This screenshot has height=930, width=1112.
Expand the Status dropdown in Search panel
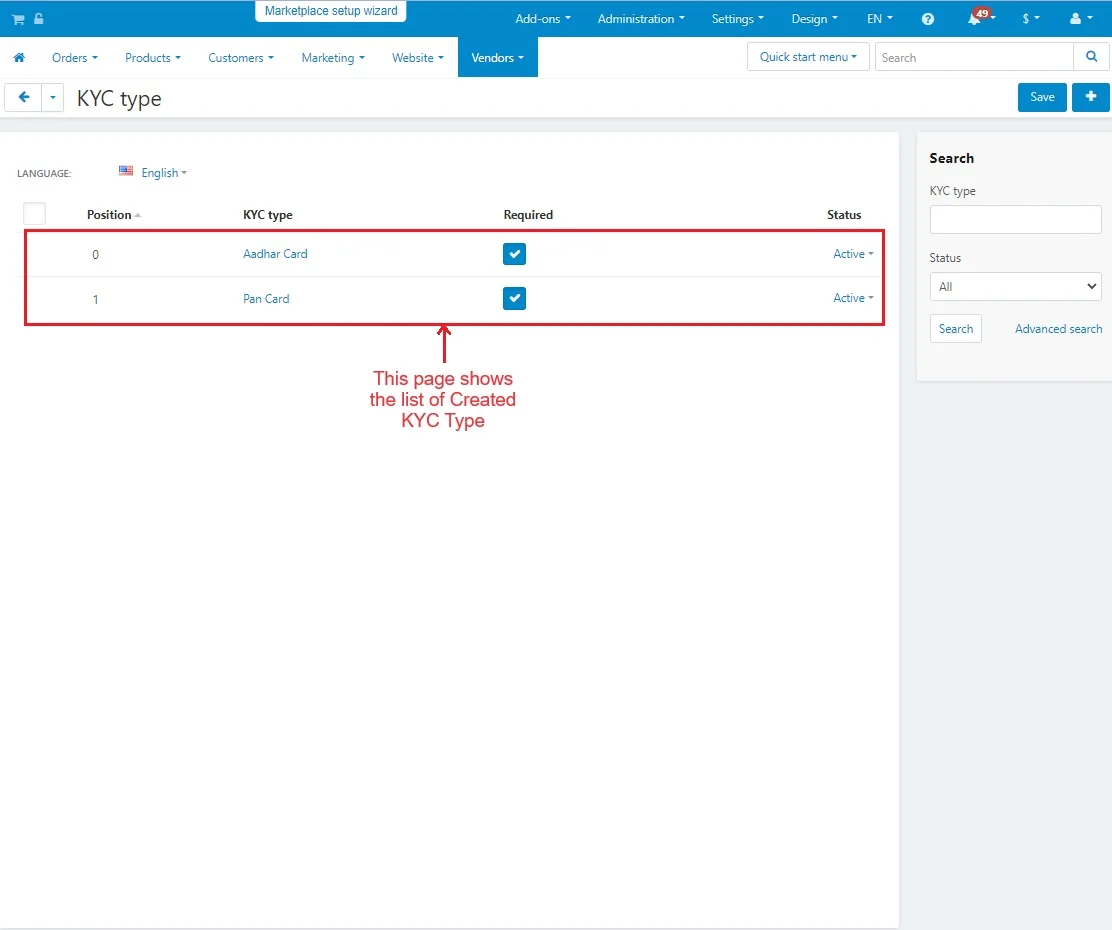pos(1015,287)
